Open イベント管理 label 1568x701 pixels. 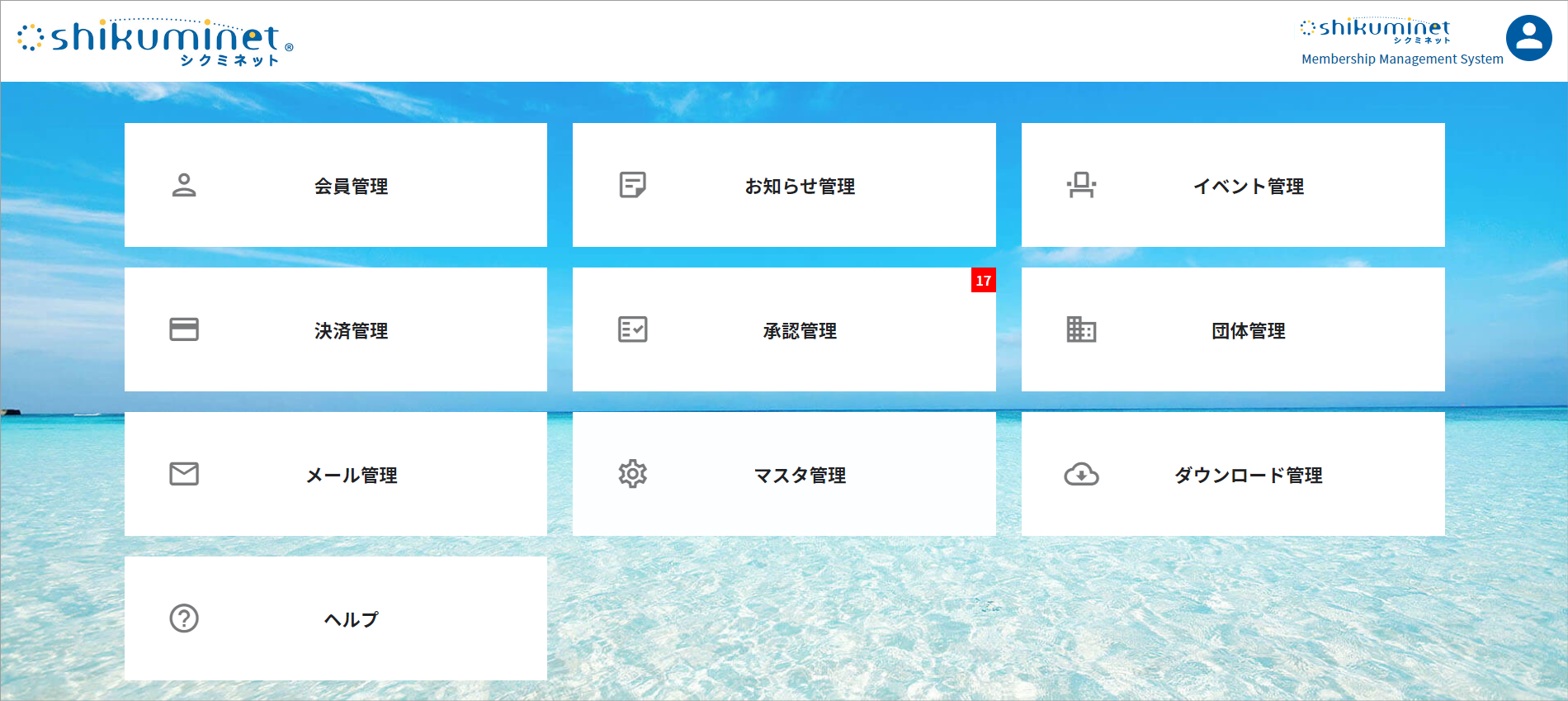point(1249,187)
